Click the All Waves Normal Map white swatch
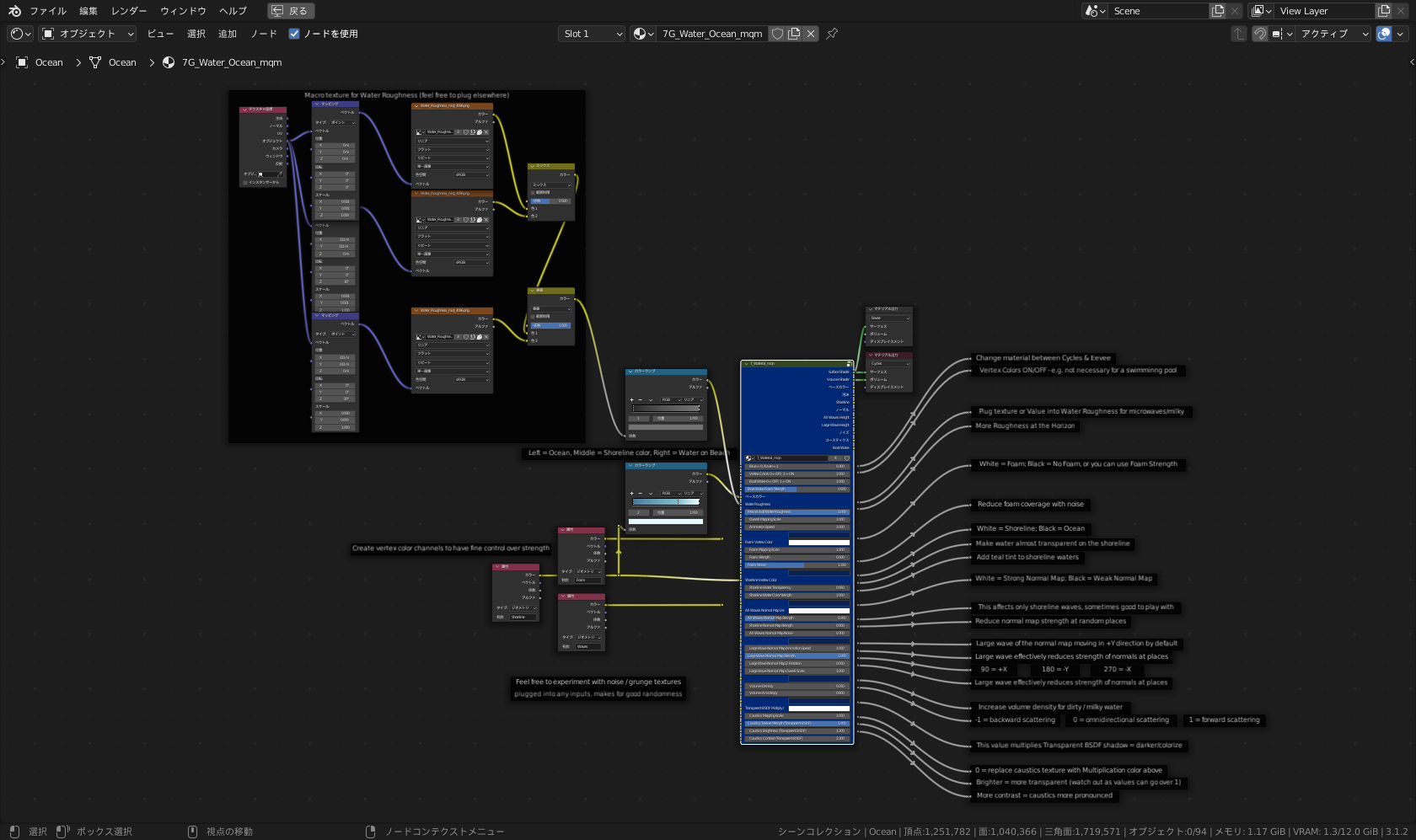 [x=818, y=611]
